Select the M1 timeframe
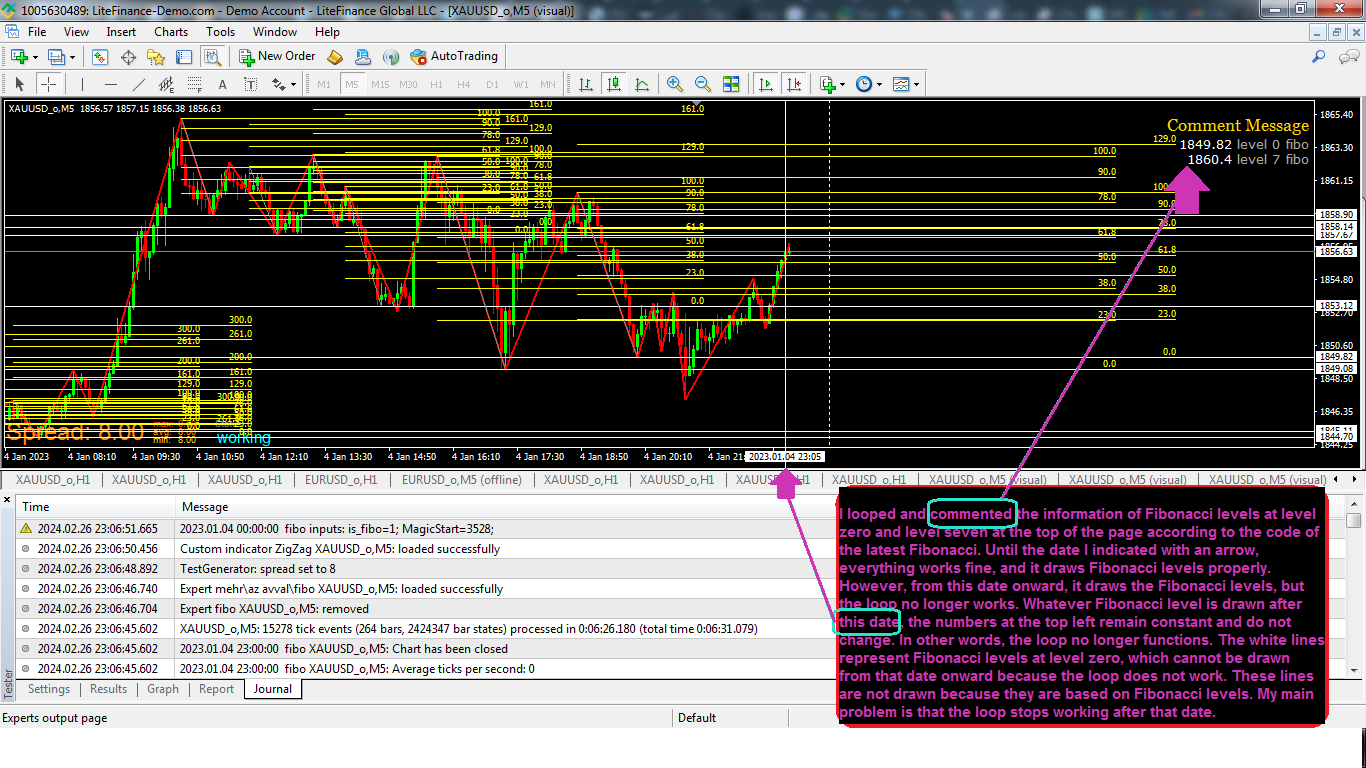Screen dimensions: 1366x768 point(324,84)
